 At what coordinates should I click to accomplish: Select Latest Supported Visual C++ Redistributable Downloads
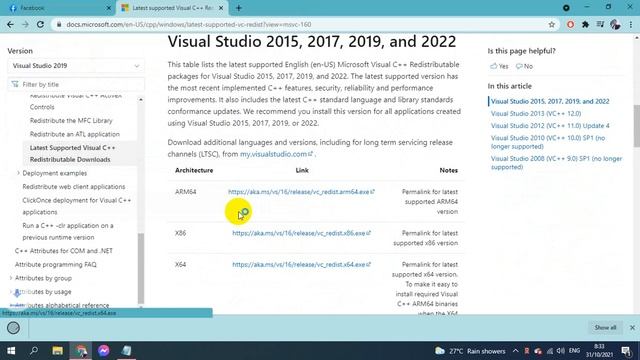pos(72,153)
